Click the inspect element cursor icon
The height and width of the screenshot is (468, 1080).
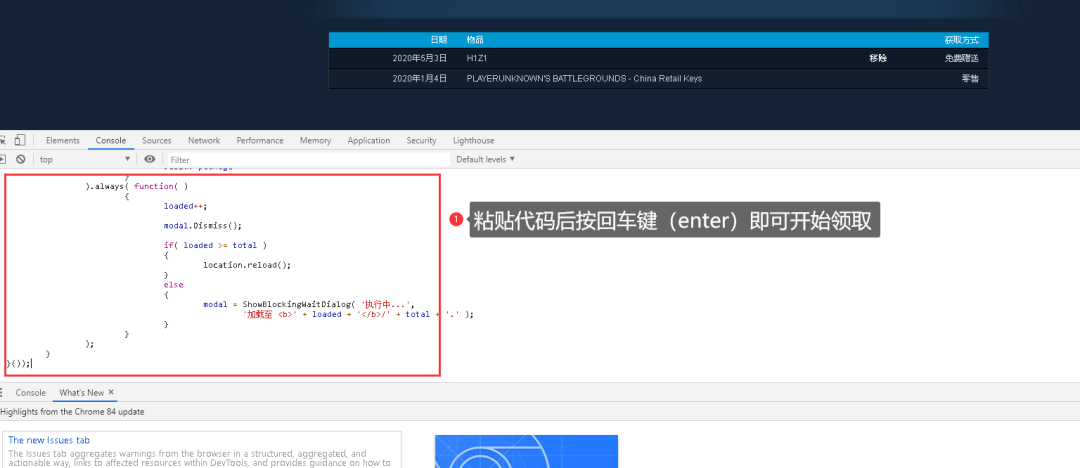3,141
